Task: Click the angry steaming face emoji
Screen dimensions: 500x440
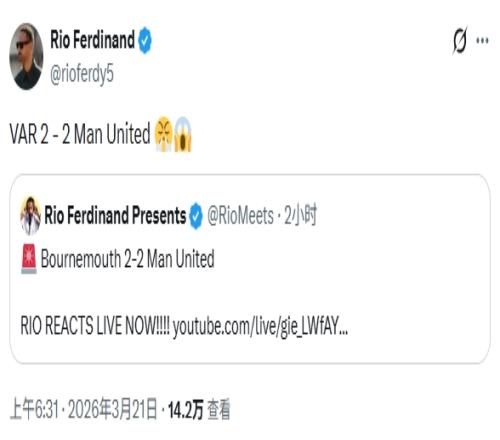Action: pyautogui.click(x=164, y=134)
